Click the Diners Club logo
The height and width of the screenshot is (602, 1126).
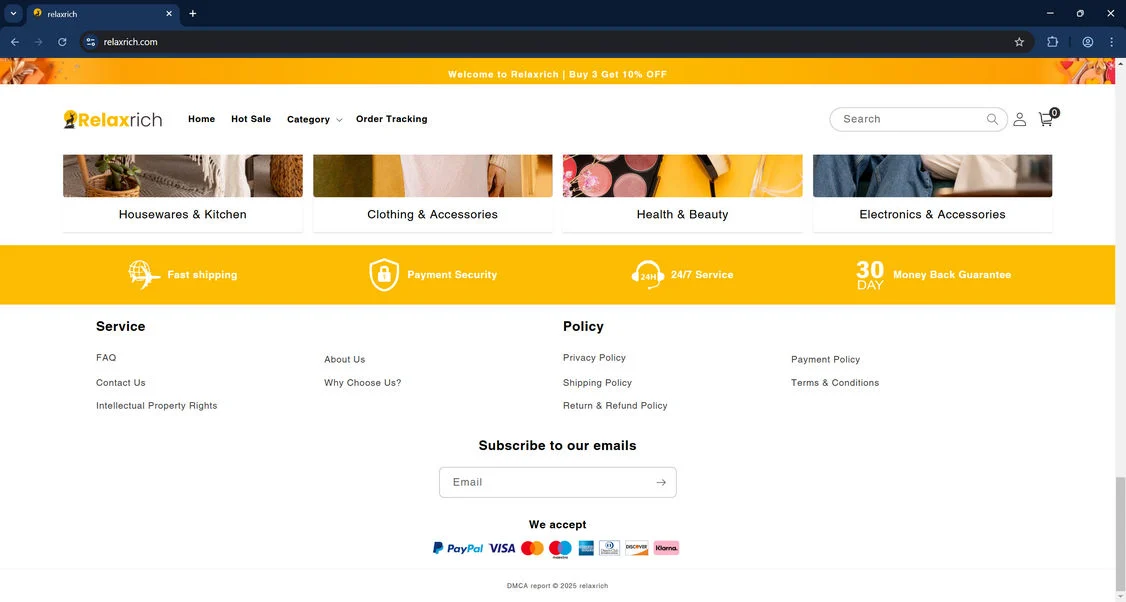click(609, 548)
